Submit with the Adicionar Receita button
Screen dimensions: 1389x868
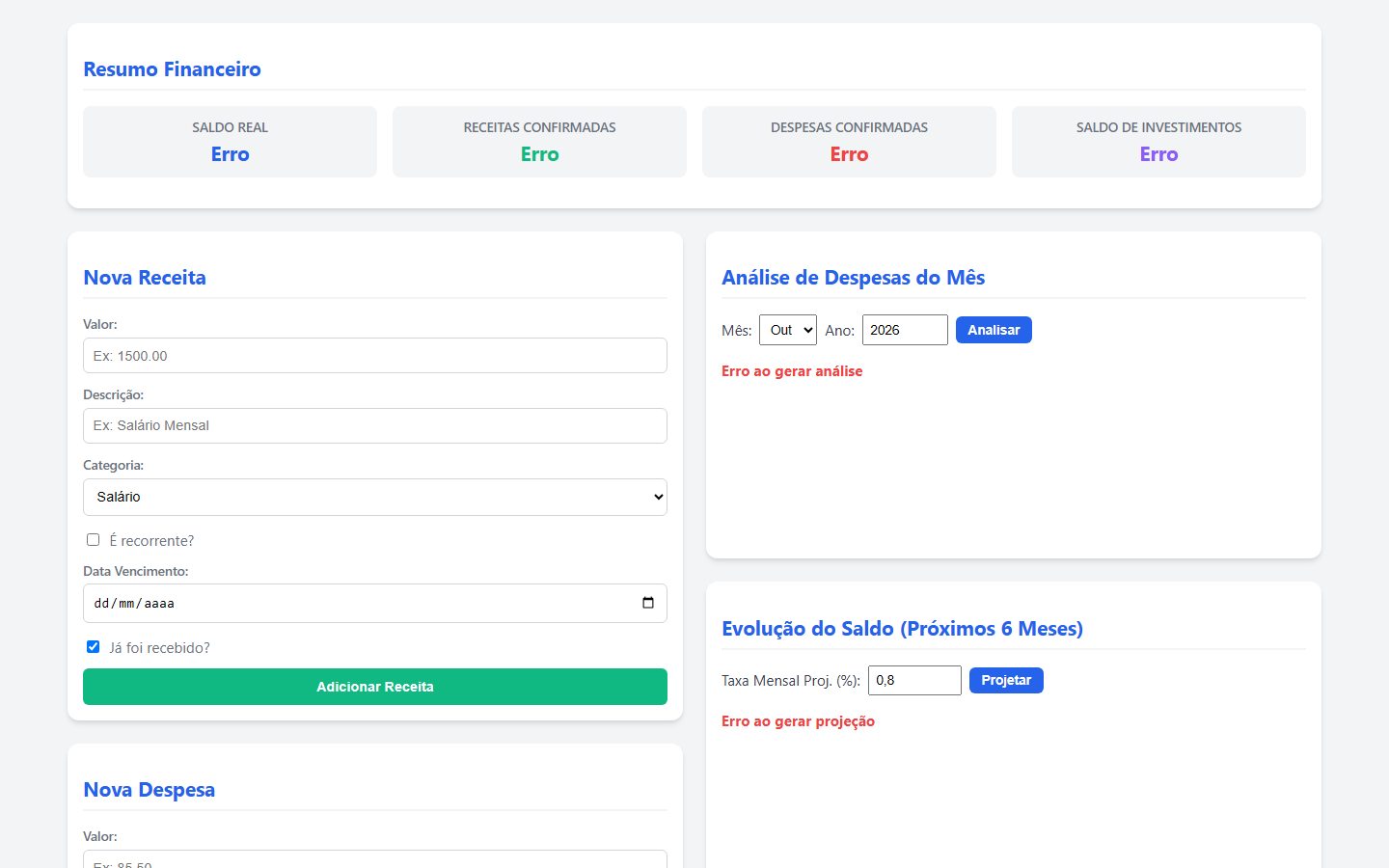pos(375,687)
